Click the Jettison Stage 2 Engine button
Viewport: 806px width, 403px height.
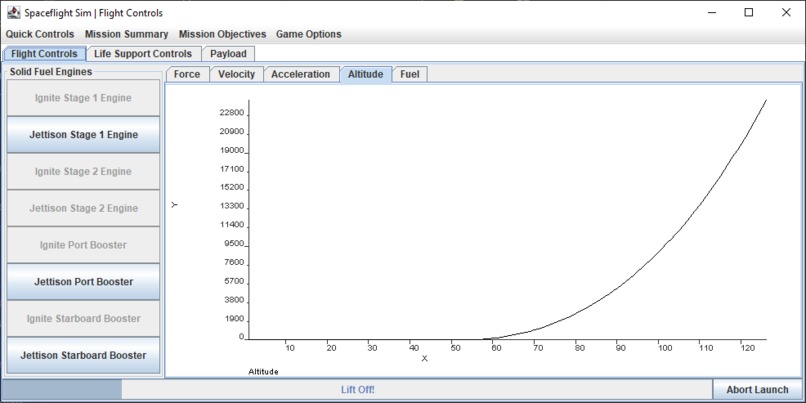click(x=83, y=208)
